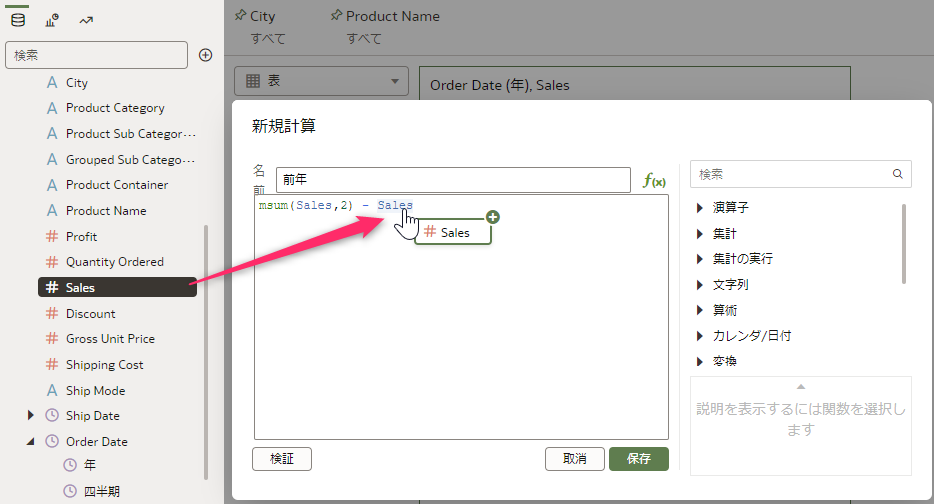Select the Quantity Ordered column

[x=117, y=262]
